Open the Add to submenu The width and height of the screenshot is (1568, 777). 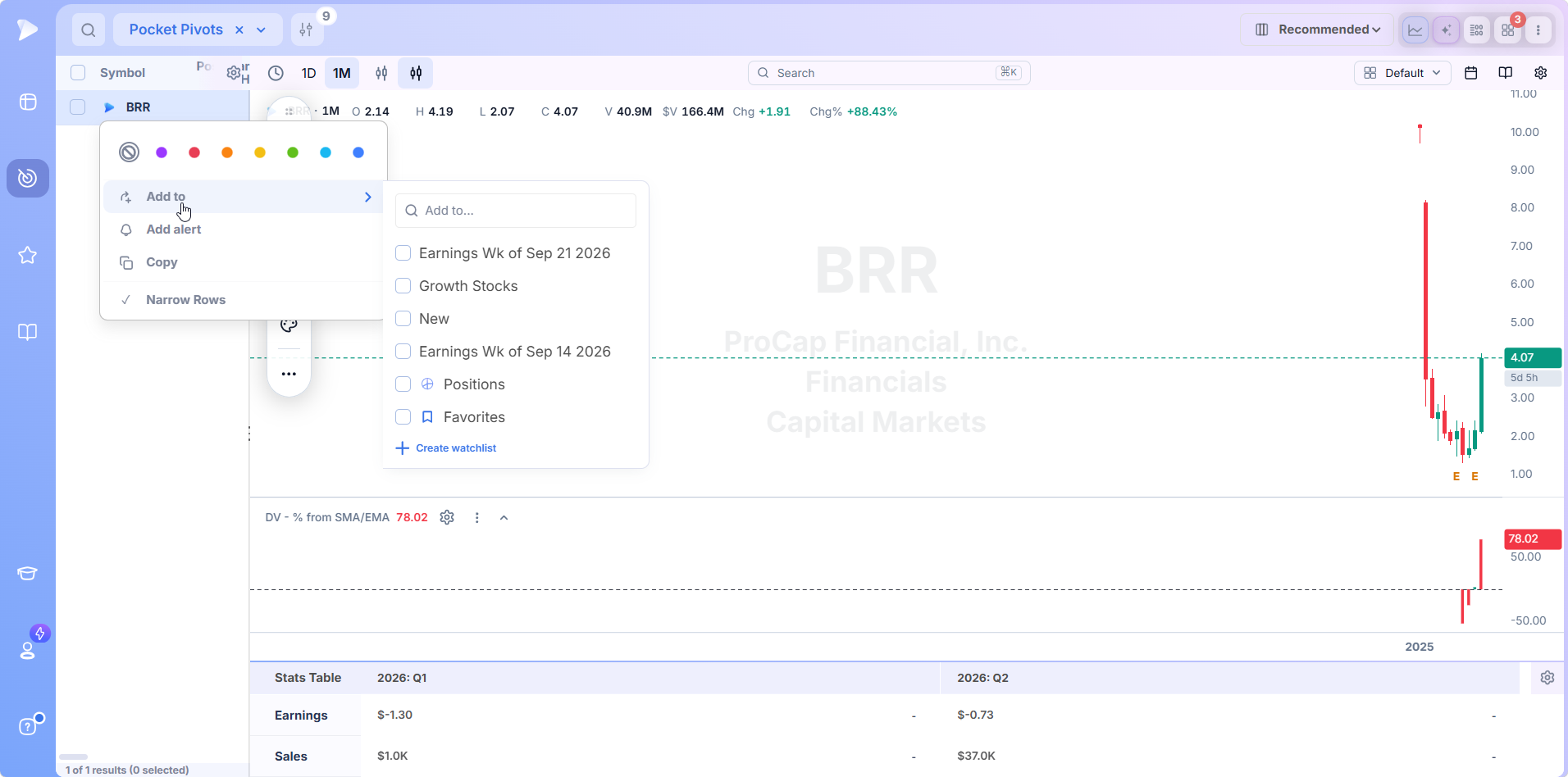click(244, 197)
